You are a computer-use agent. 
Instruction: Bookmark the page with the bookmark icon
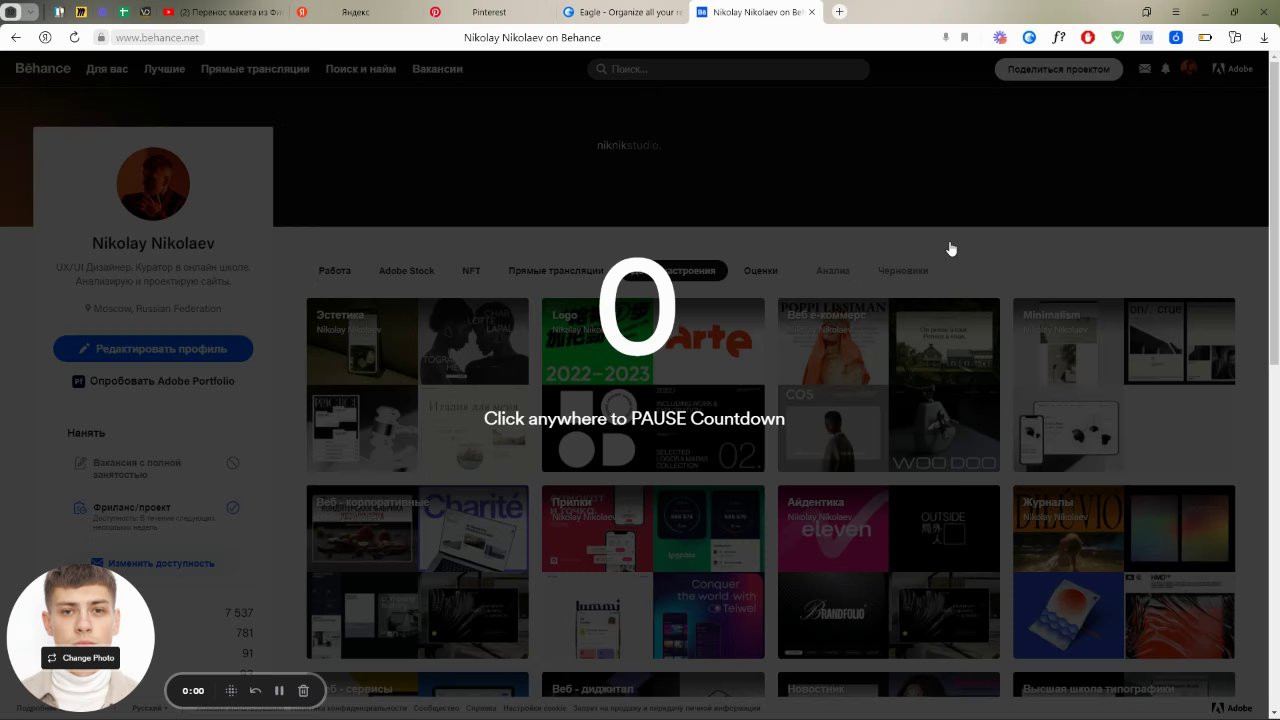(964, 37)
